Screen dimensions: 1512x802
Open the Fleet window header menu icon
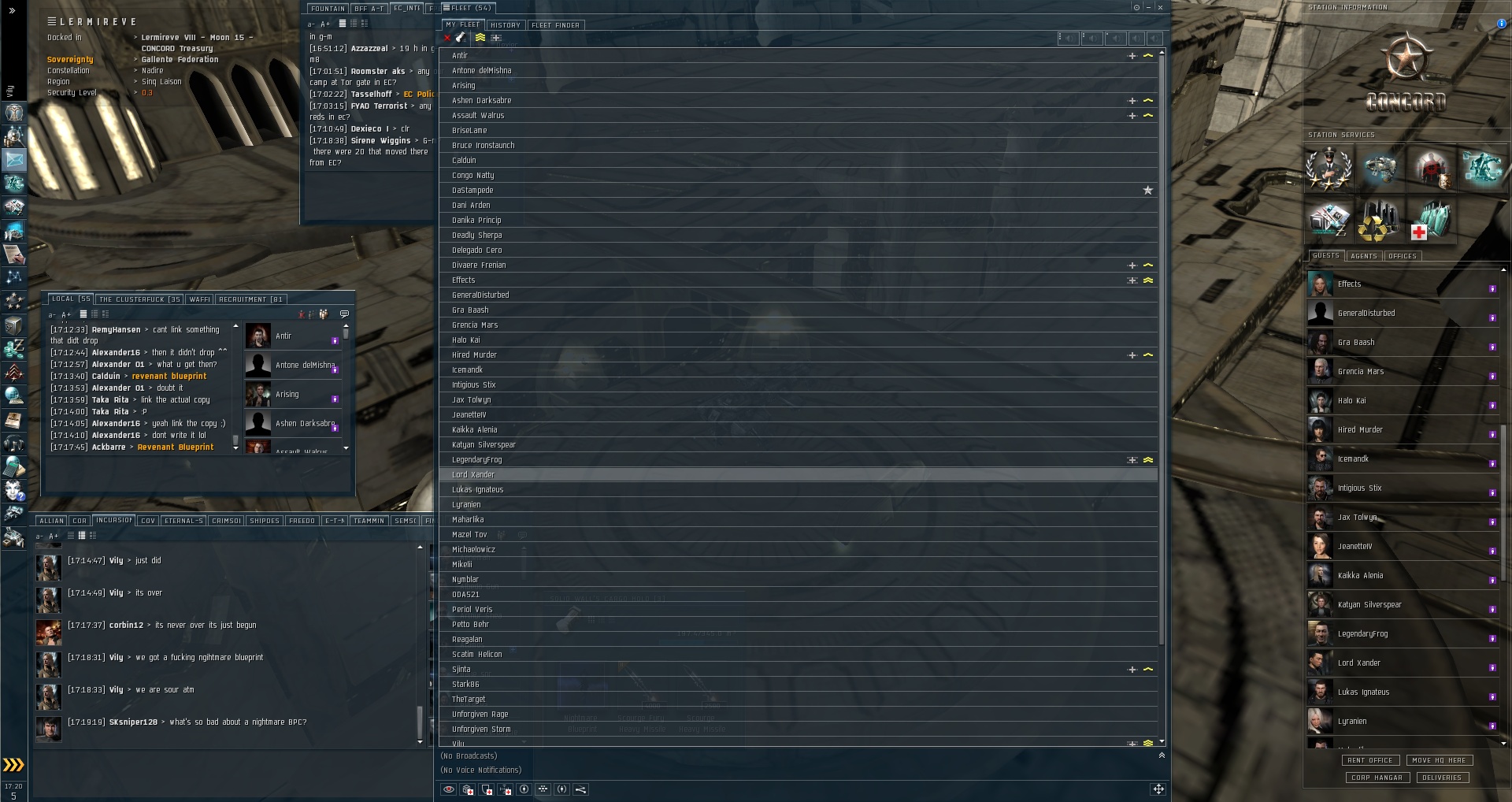tap(447, 8)
